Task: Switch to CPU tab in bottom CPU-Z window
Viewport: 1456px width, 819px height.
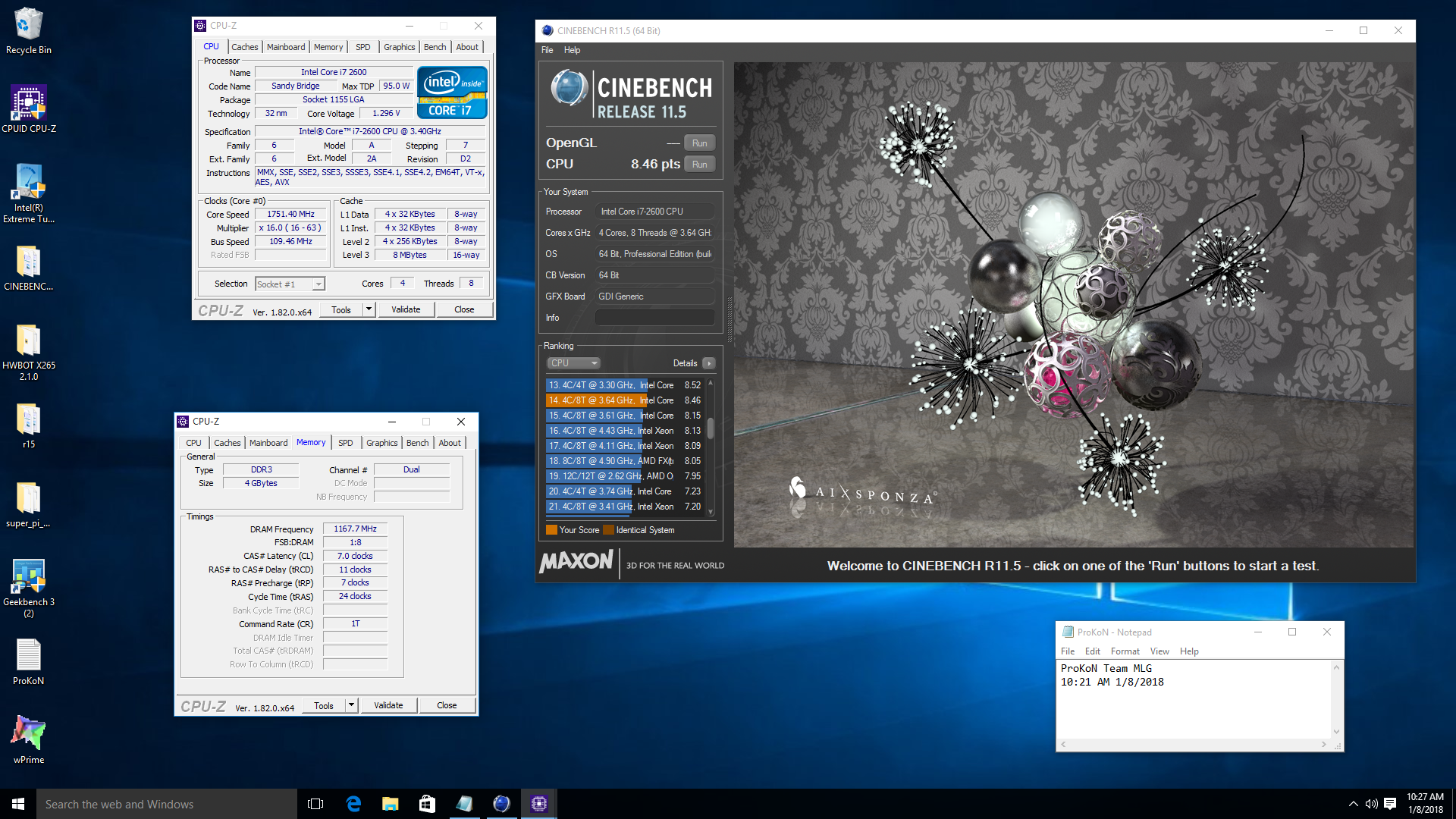Action: tap(194, 443)
